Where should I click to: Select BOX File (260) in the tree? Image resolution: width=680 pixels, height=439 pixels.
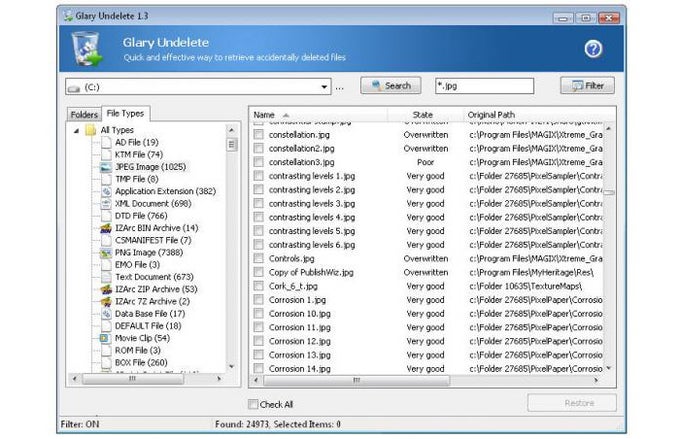point(141,363)
